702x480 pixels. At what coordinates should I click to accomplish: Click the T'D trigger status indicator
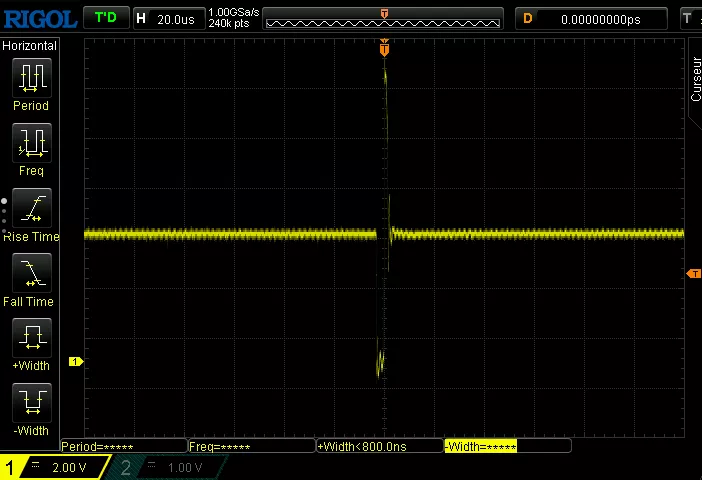click(x=105, y=18)
